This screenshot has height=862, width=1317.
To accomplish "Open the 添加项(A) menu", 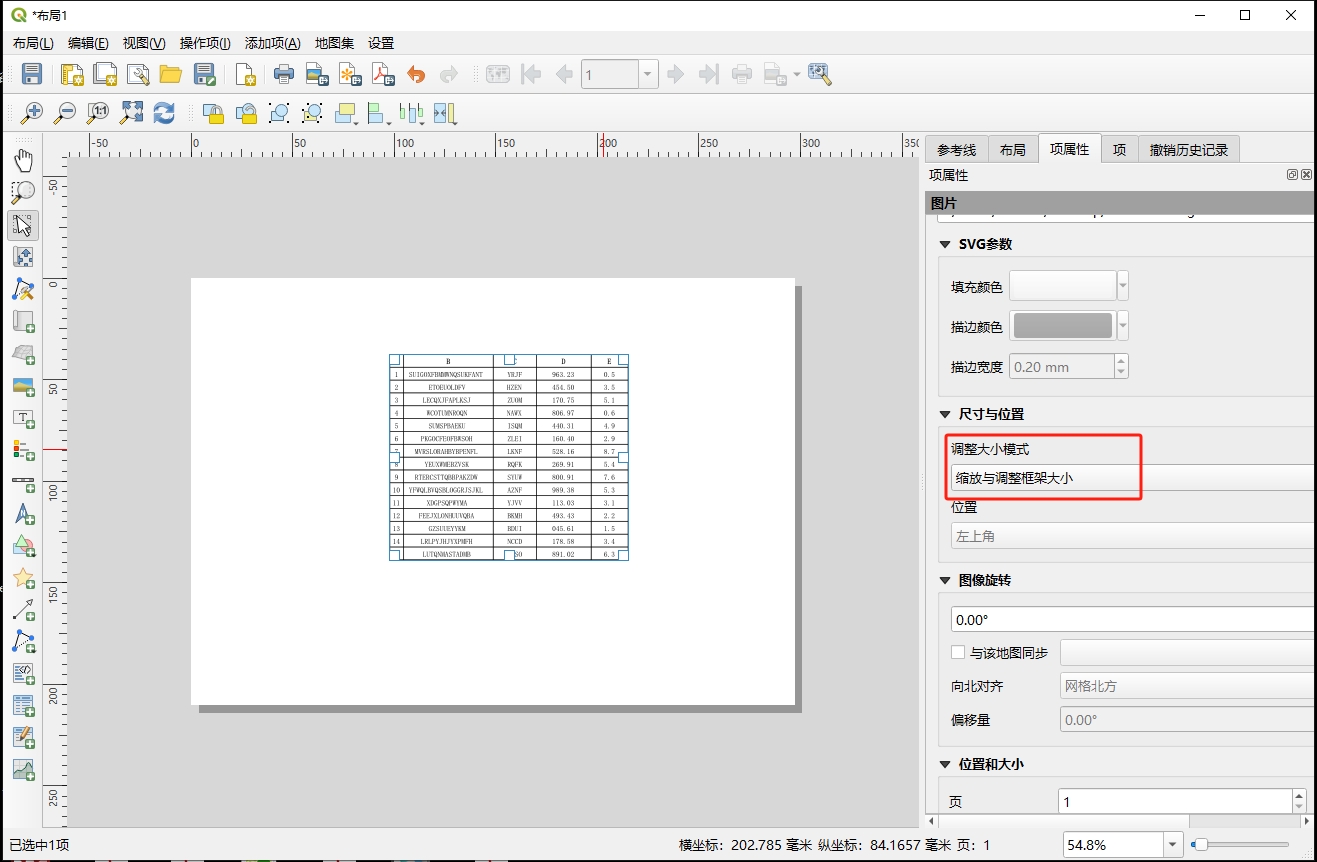I will coord(272,43).
